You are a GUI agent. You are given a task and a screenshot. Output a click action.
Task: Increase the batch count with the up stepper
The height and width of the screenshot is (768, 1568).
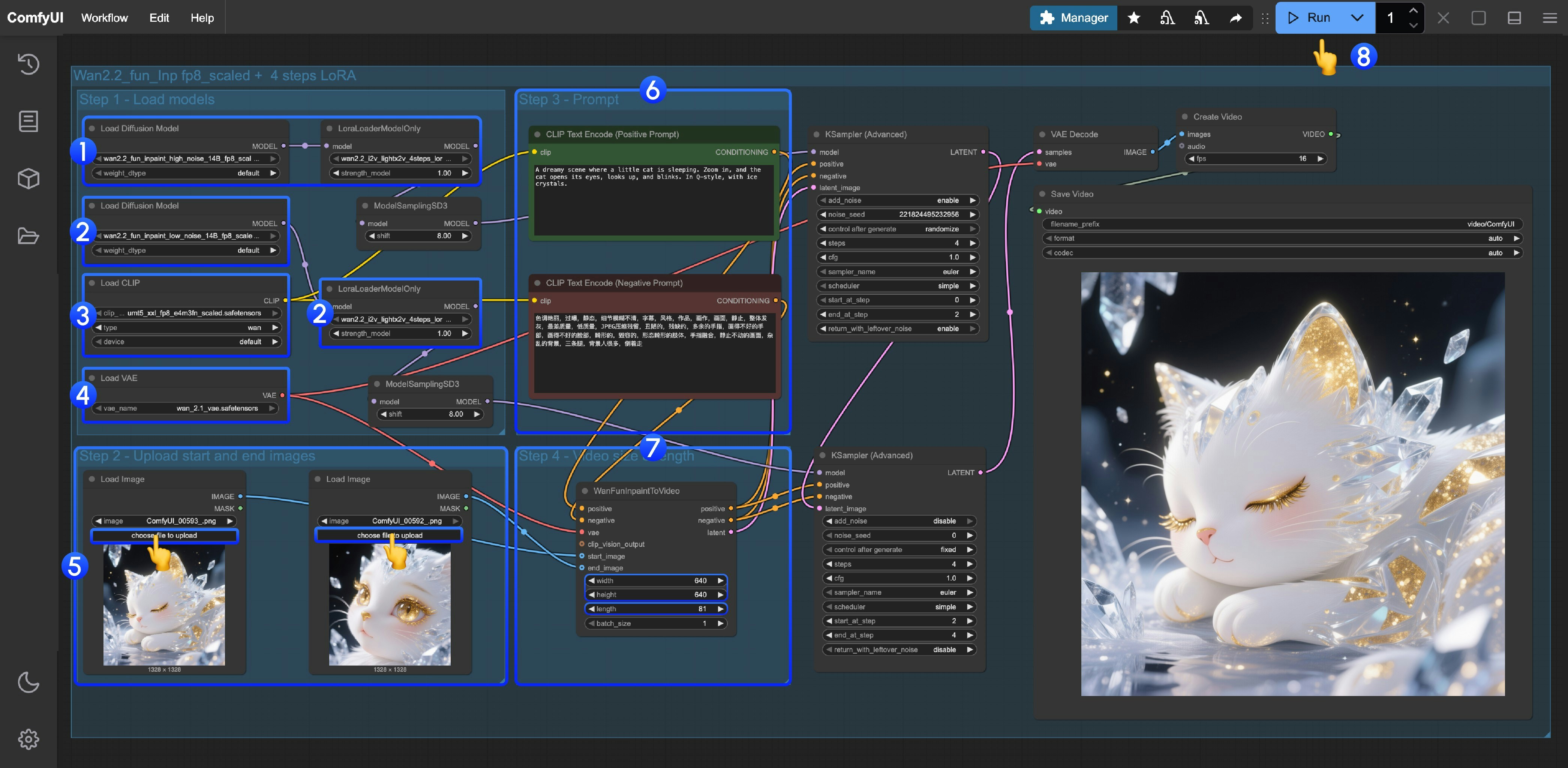1414,10
